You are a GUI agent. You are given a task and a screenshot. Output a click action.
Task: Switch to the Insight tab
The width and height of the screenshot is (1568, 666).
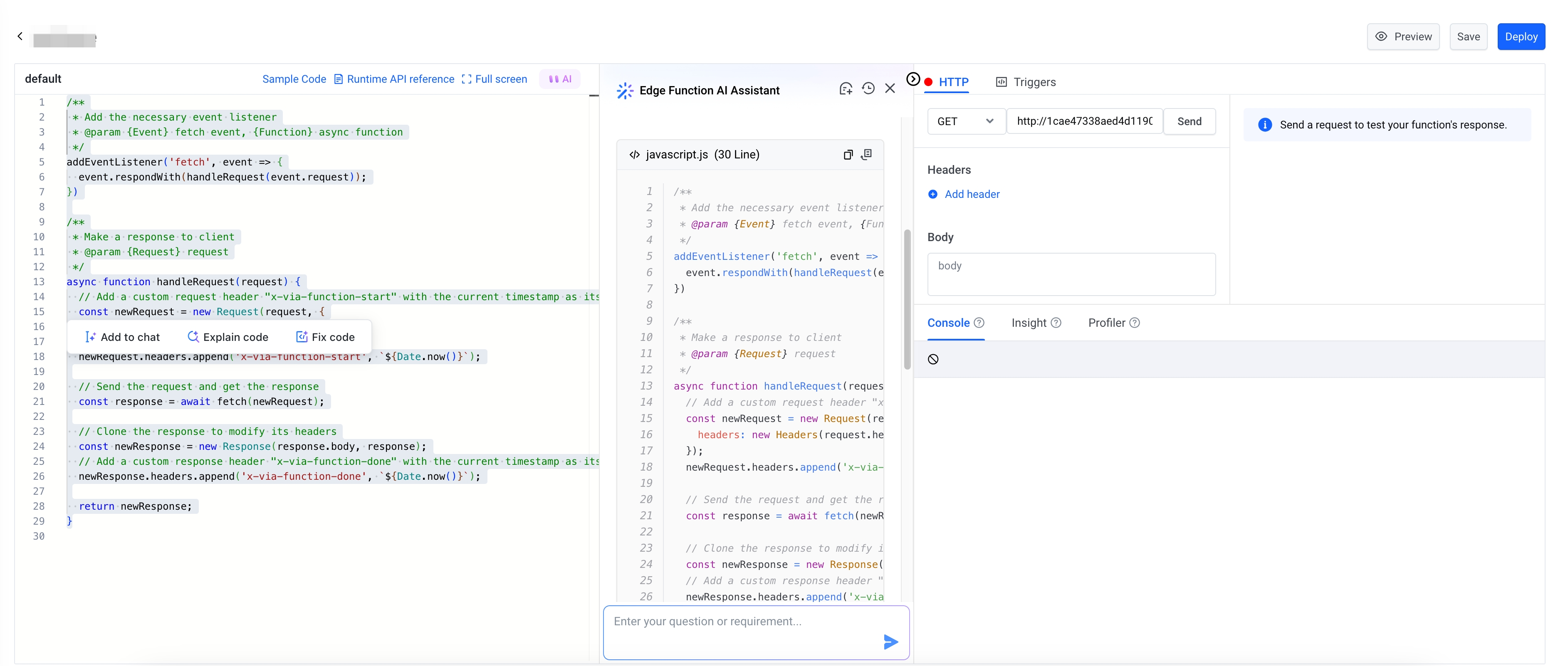pos(1029,323)
